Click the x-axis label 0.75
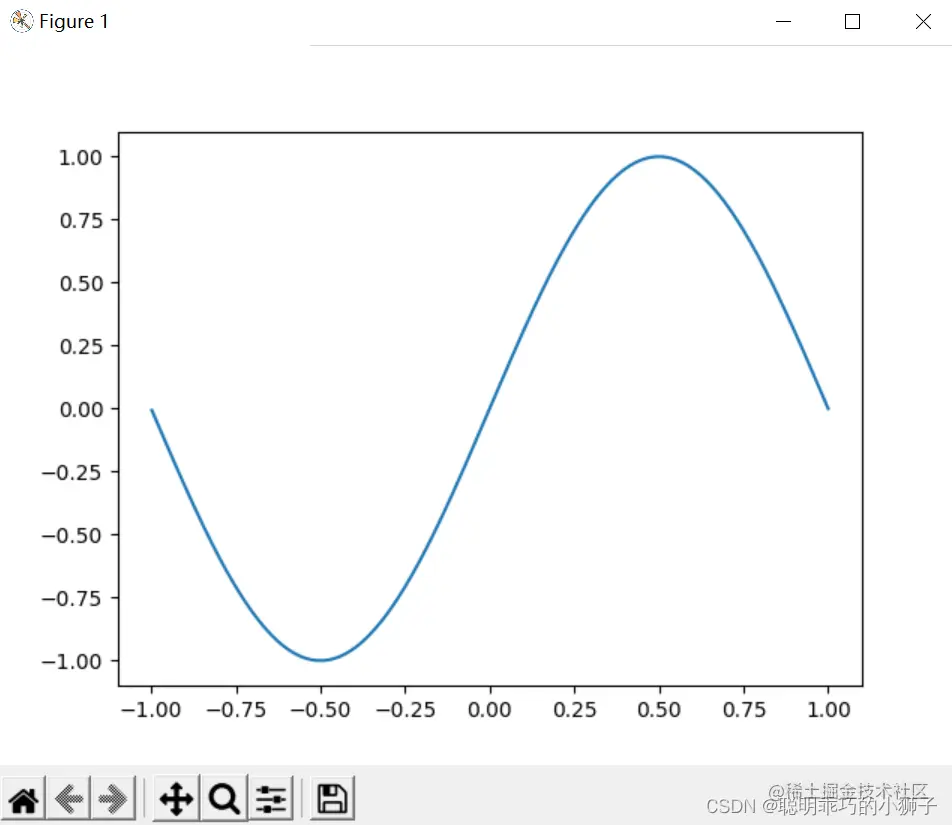952x825 pixels. point(744,710)
